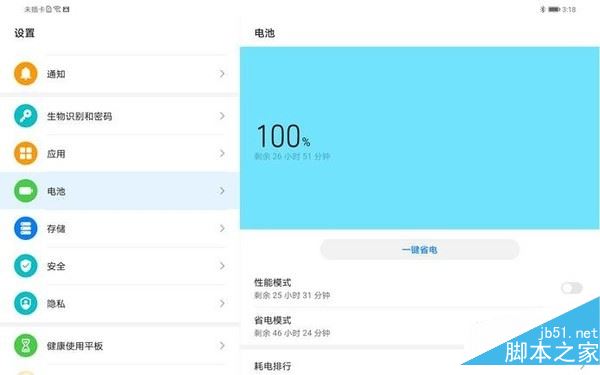Expand 存储 row chevron
This screenshot has height=375, width=600.
tap(222, 228)
